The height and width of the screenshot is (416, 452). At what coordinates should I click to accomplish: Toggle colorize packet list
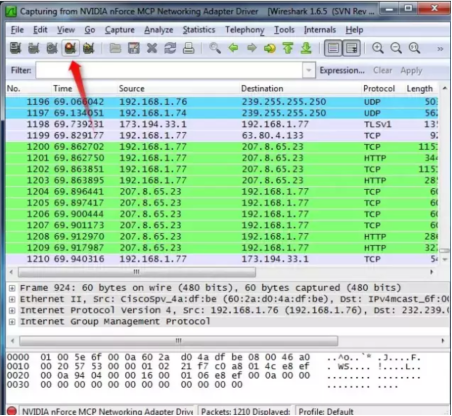pyautogui.click(x=333, y=48)
